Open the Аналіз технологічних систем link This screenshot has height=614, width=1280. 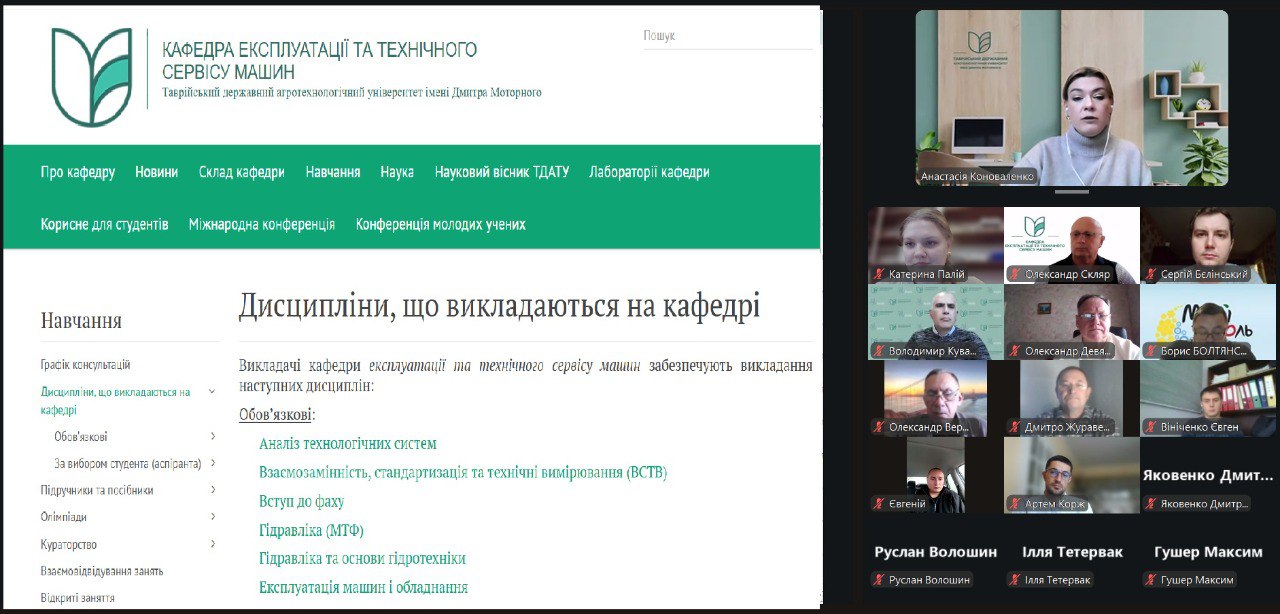pyautogui.click(x=348, y=443)
